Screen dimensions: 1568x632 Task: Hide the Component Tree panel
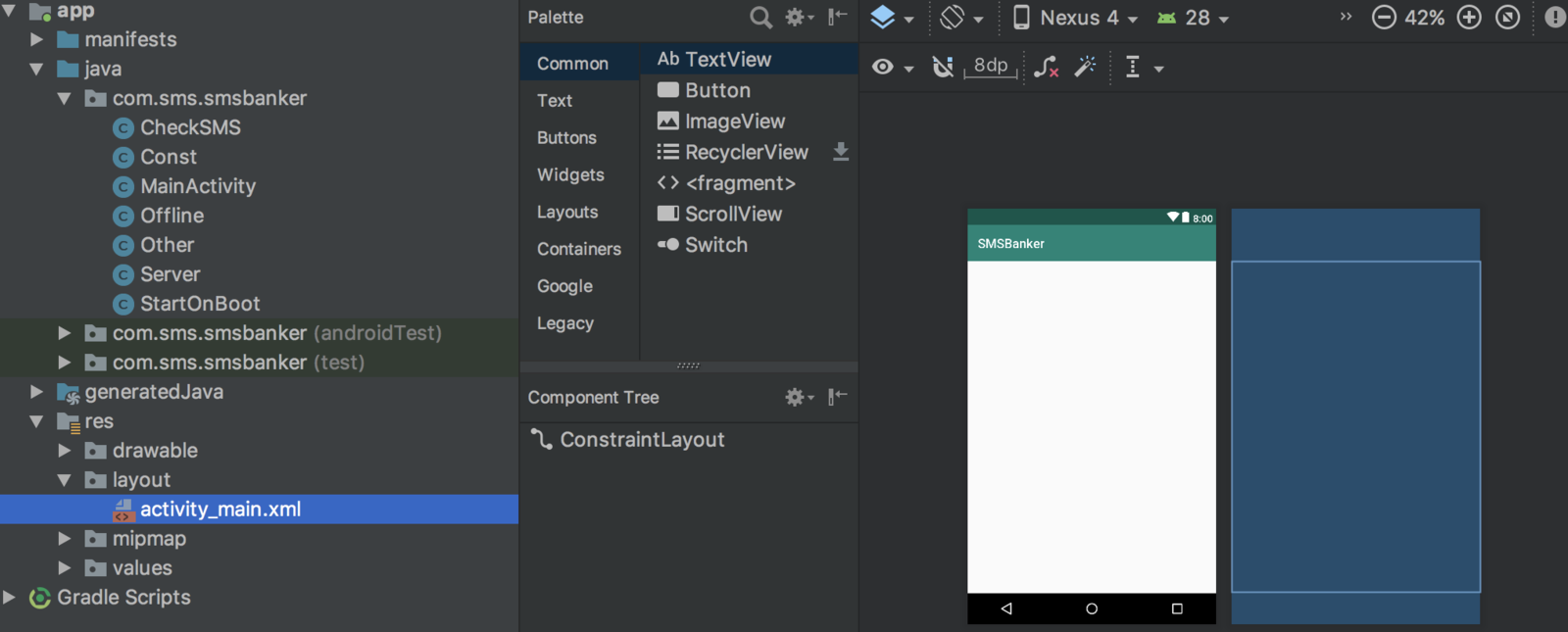pyautogui.click(x=838, y=397)
